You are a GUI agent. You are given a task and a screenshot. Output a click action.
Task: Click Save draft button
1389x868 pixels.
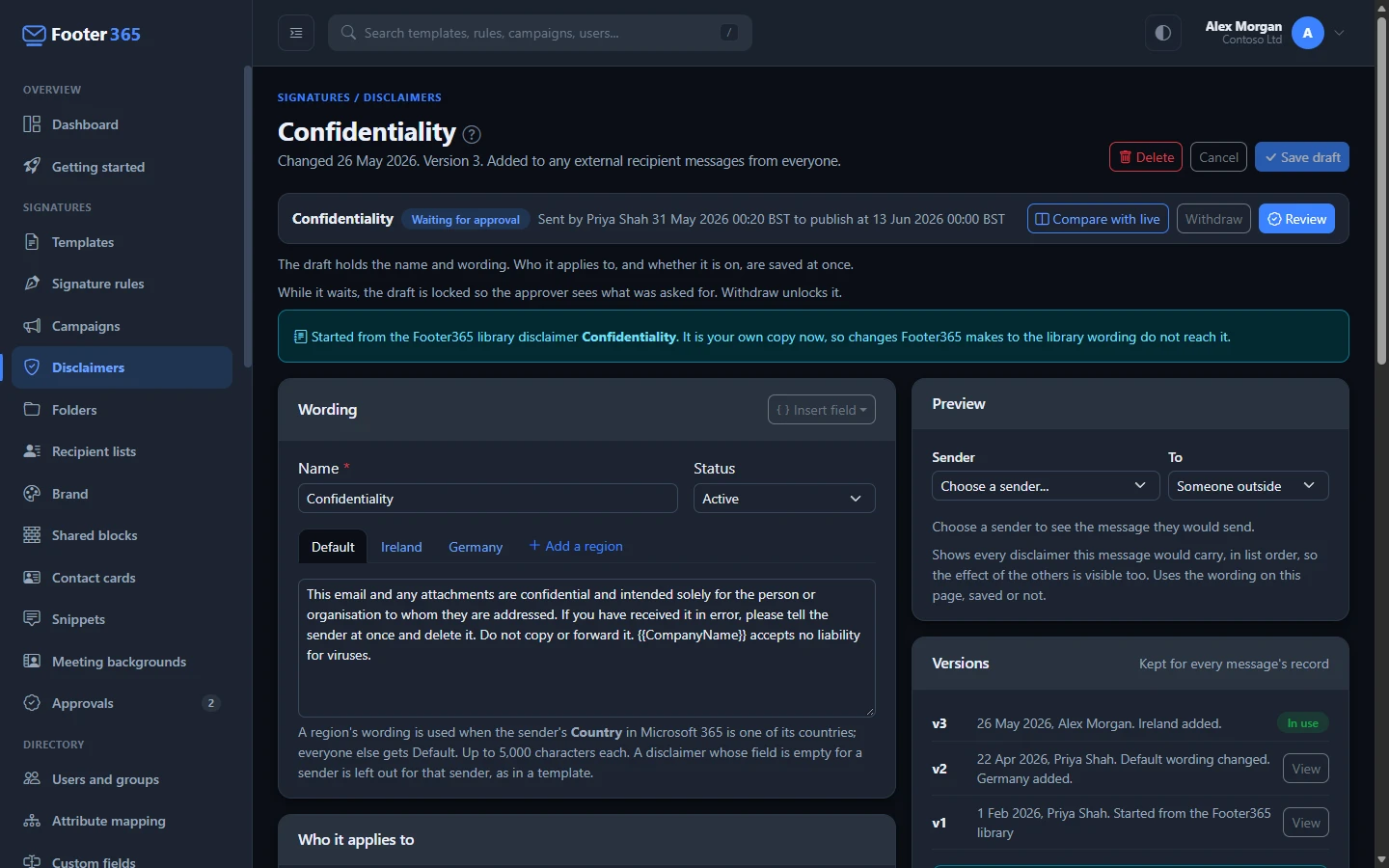point(1302,157)
